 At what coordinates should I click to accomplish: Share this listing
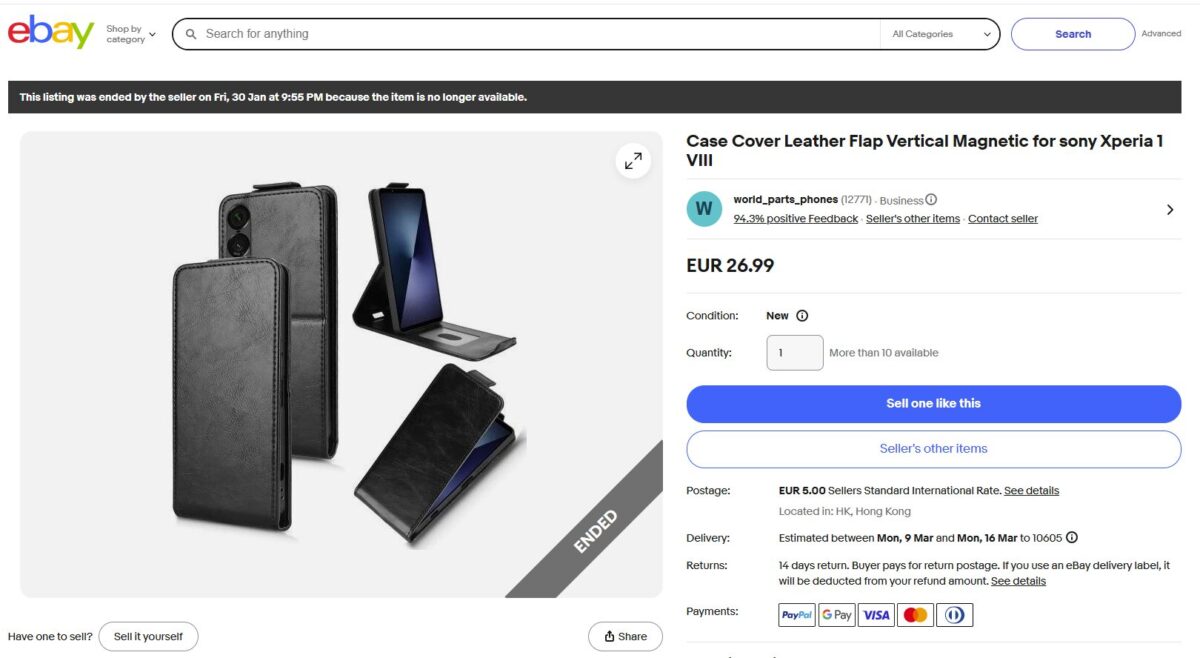[x=625, y=637]
